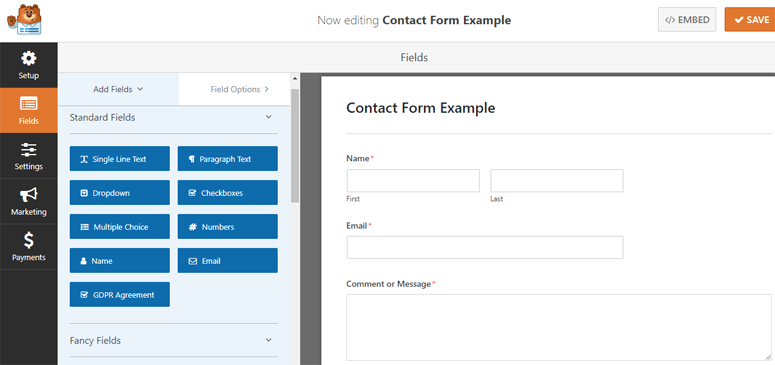The height and width of the screenshot is (365, 775).
Task: Click the Embed button
Action: (687, 20)
